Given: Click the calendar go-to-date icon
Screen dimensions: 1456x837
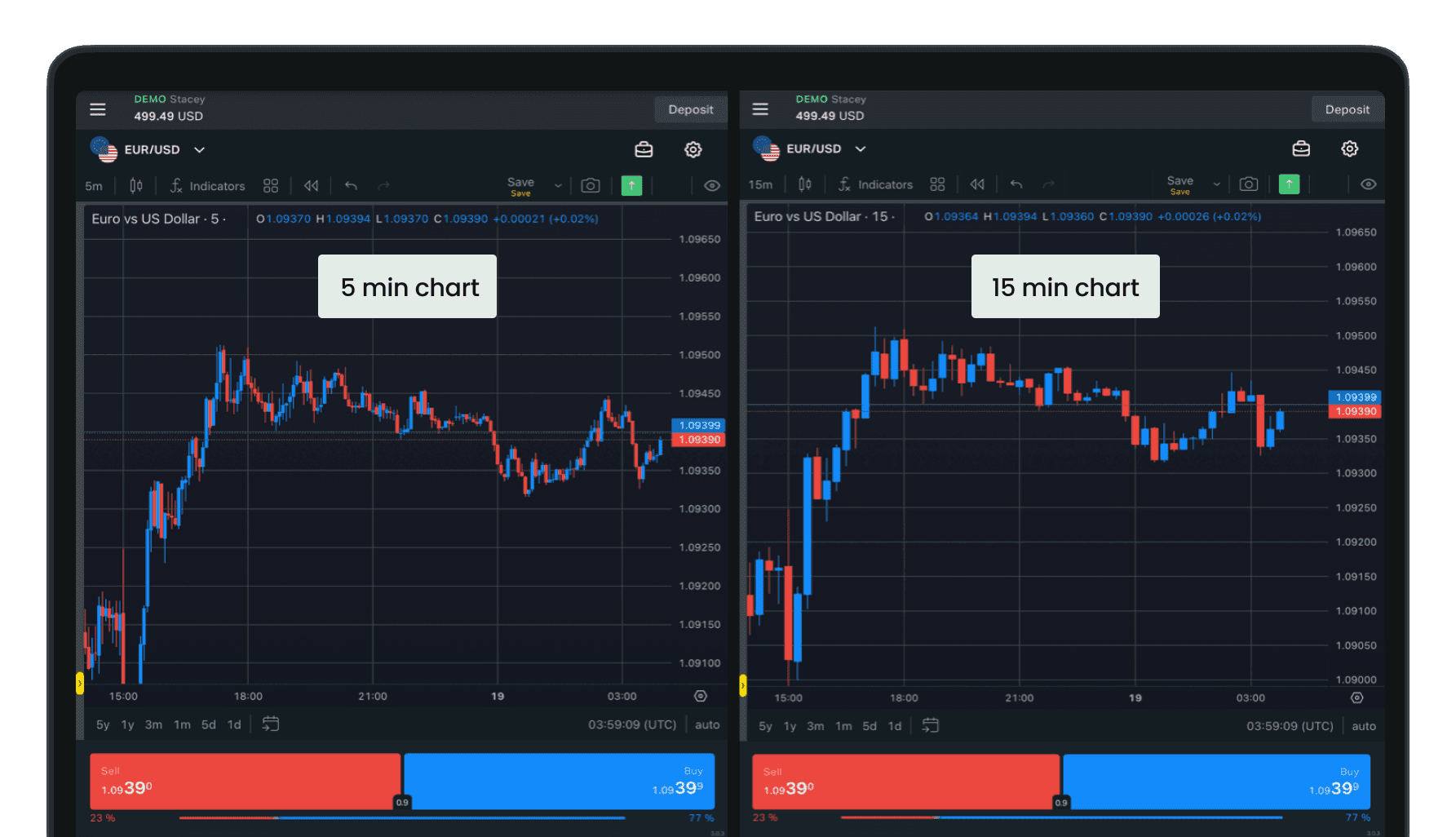Looking at the screenshot, I should coord(270,724).
